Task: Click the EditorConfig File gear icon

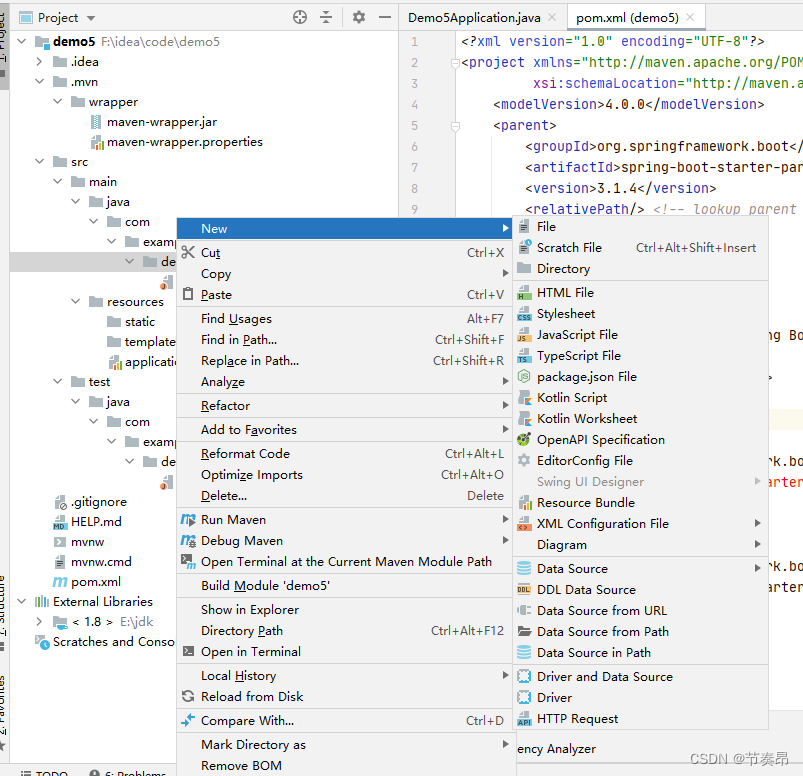Action: 524,460
